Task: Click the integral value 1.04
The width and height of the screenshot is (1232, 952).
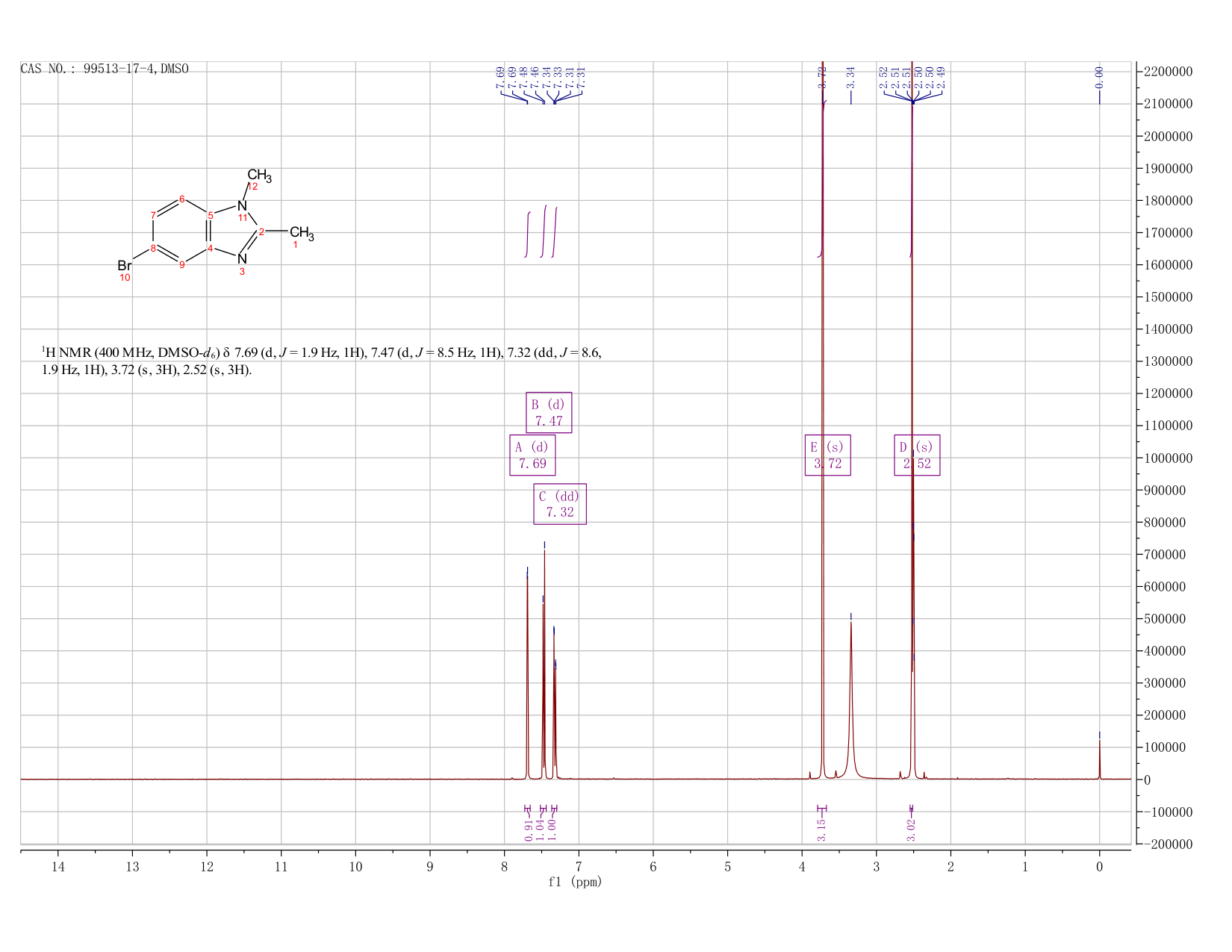Action: tap(541, 830)
